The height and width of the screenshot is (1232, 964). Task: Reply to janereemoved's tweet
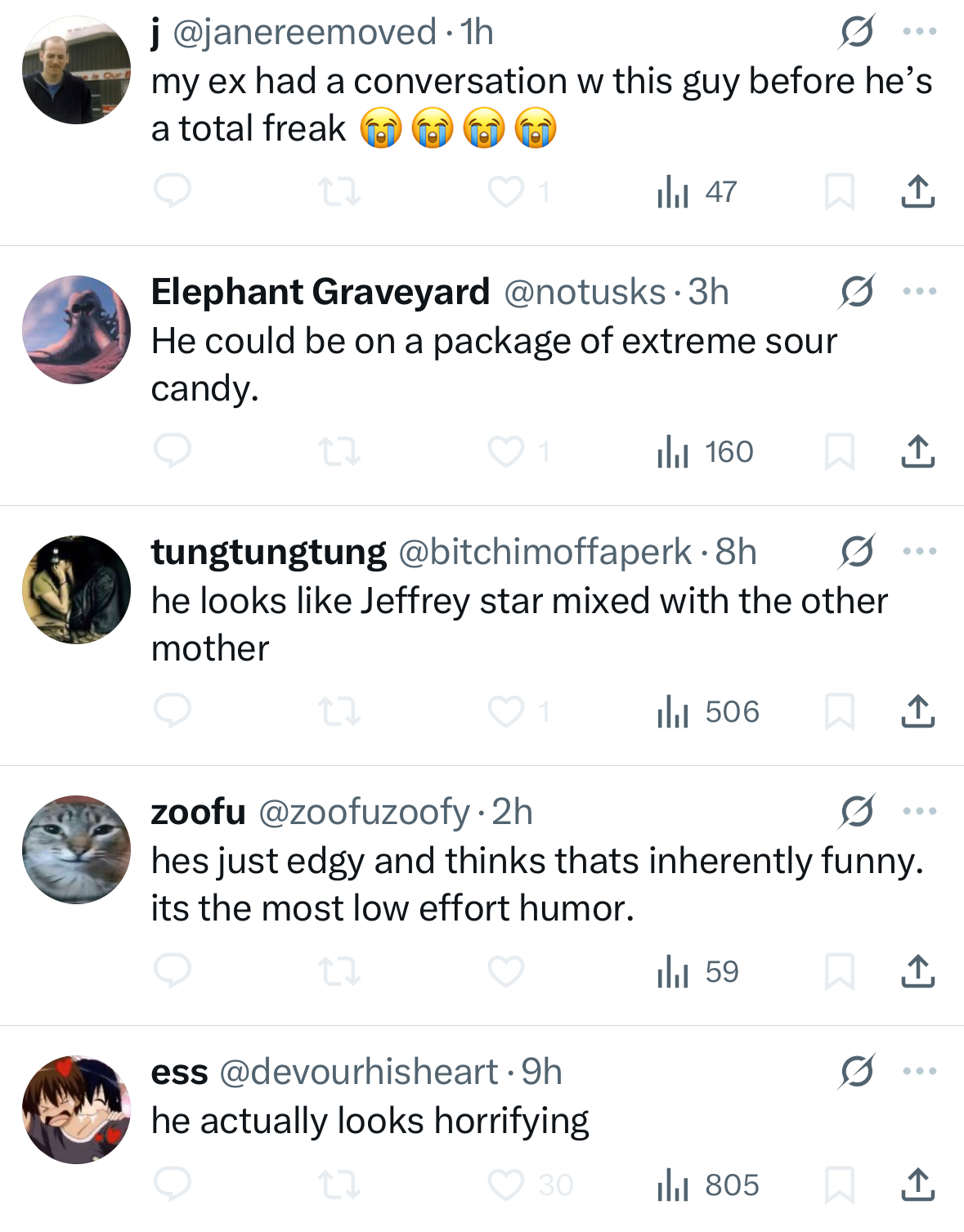pyautogui.click(x=173, y=191)
